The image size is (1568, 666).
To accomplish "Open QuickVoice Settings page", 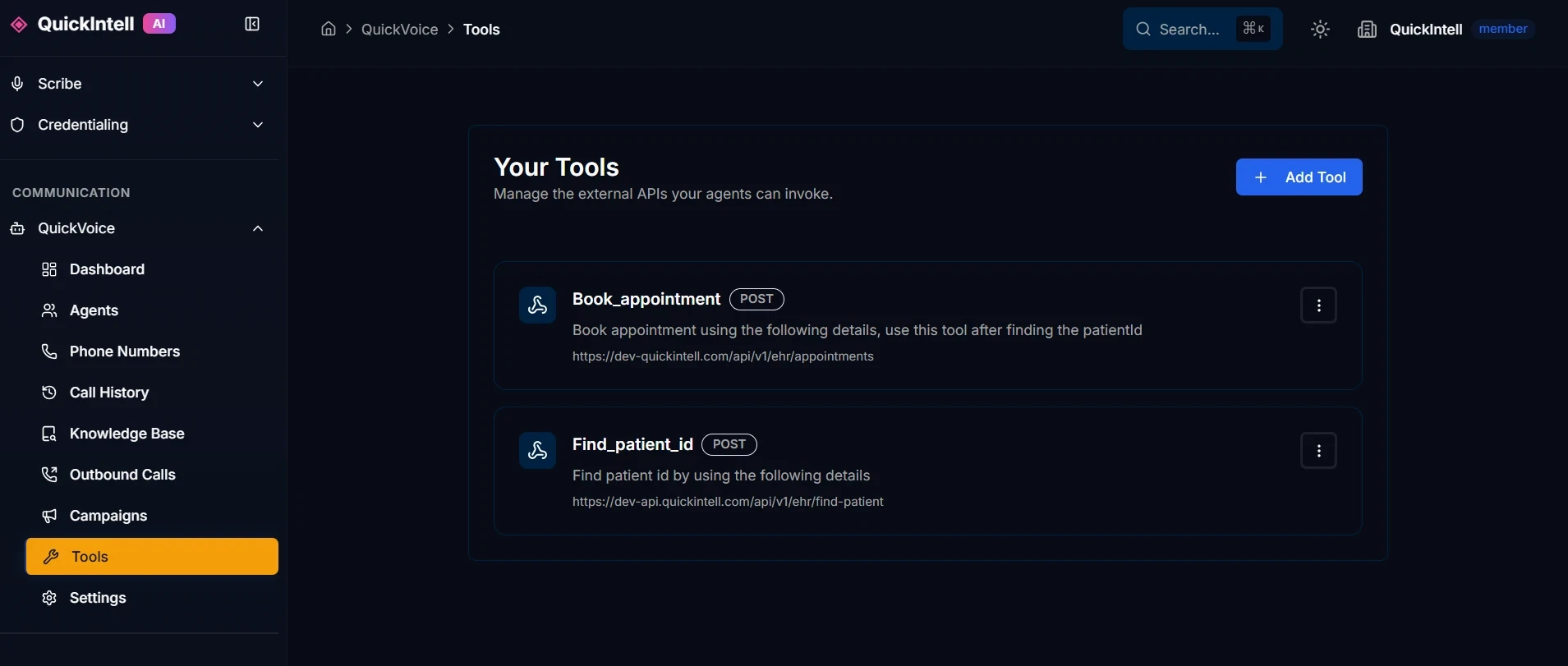I will tap(152, 598).
